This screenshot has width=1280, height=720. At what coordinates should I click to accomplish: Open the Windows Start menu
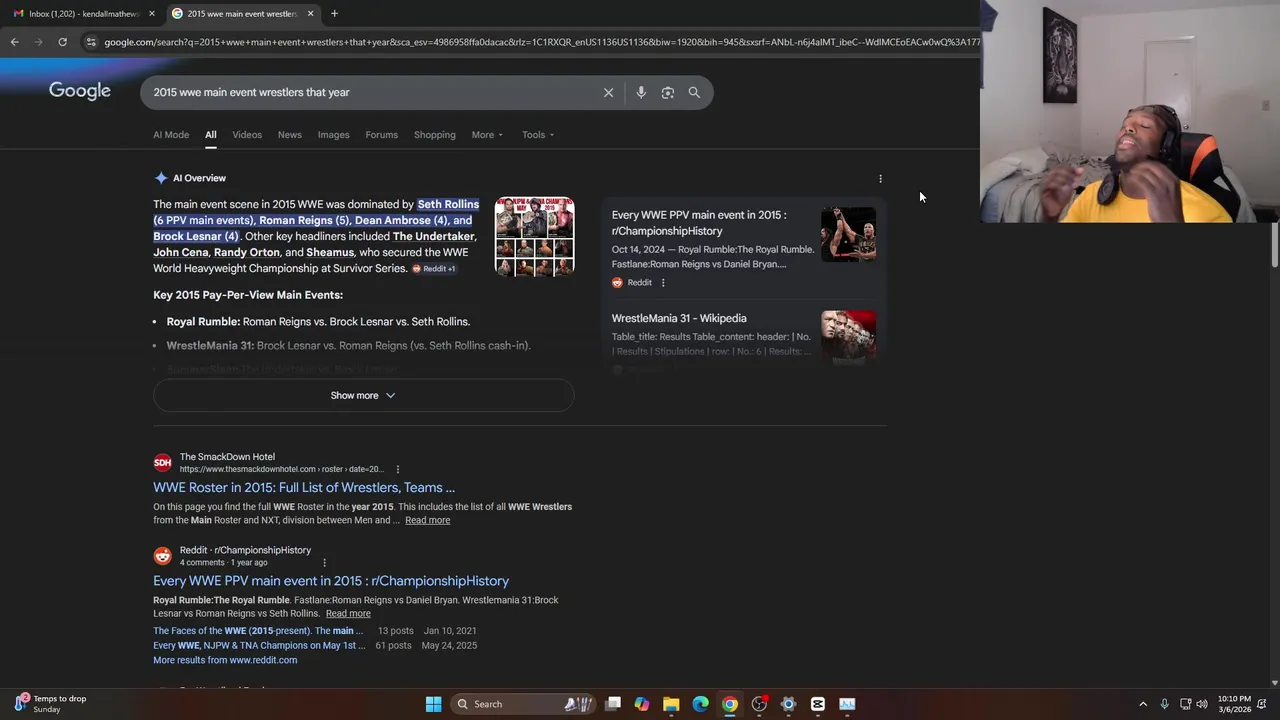point(433,704)
